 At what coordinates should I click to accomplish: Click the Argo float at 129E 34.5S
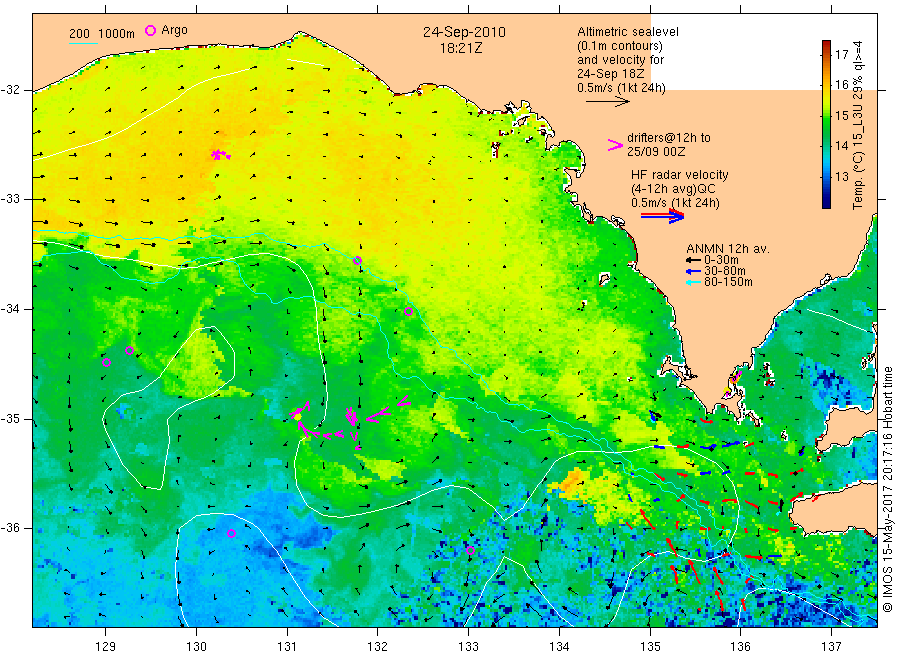click(106, 363)
